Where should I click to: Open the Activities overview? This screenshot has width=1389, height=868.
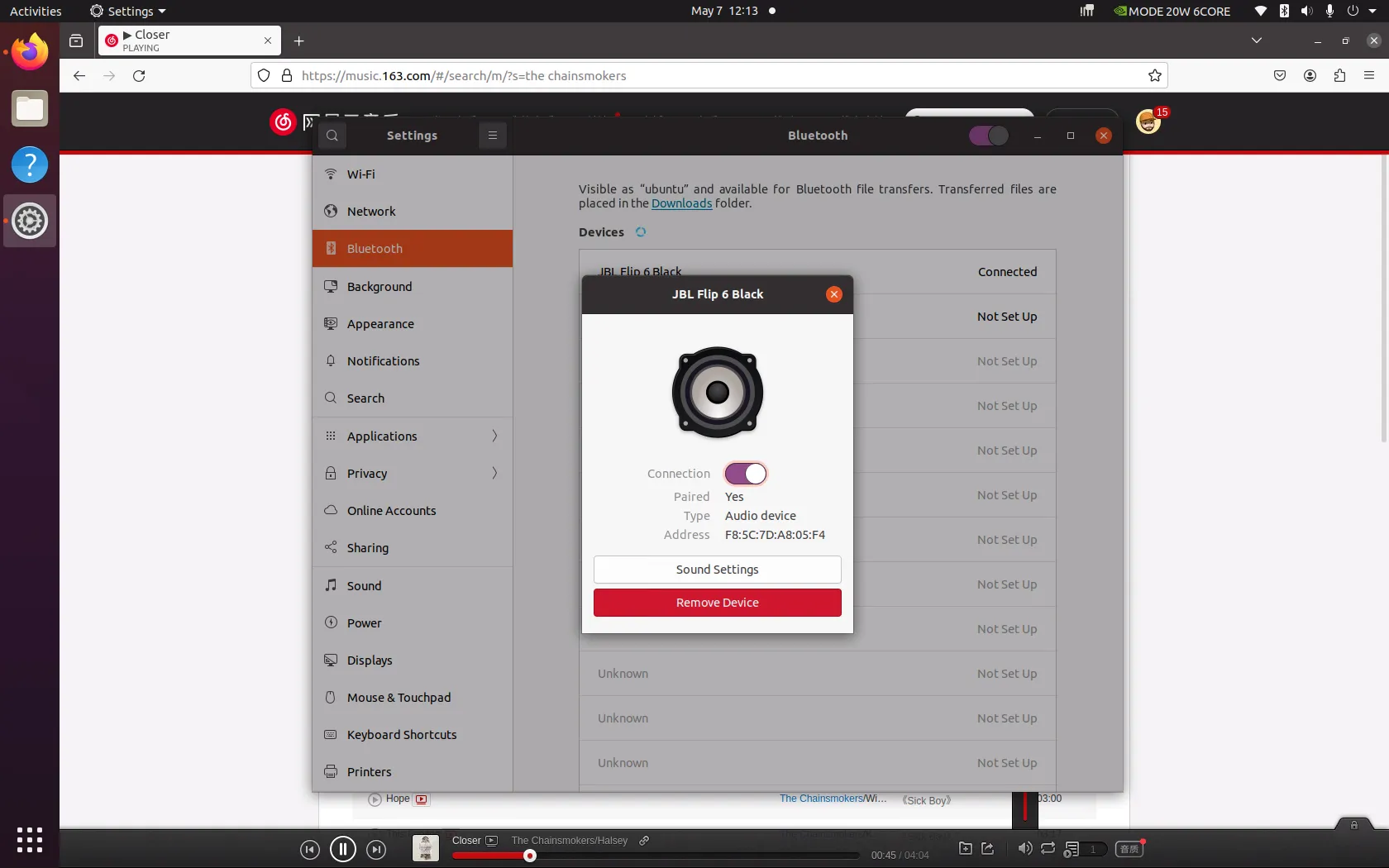tap(36, 11)
